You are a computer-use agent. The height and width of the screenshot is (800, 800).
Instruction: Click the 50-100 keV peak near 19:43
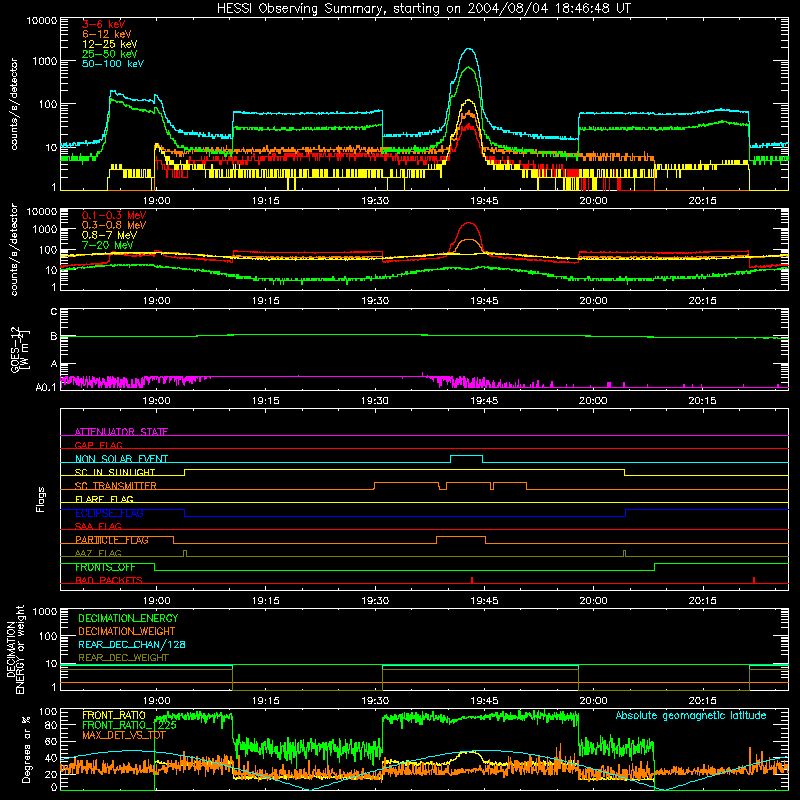[469, 49]
